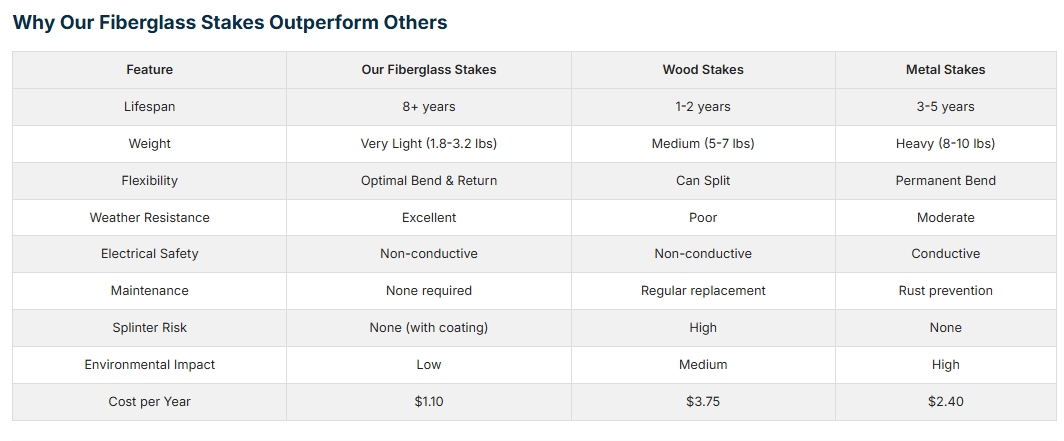Click the Permanent Bend cell
This screenshot has height=441, width=1064.
point(945,181)
